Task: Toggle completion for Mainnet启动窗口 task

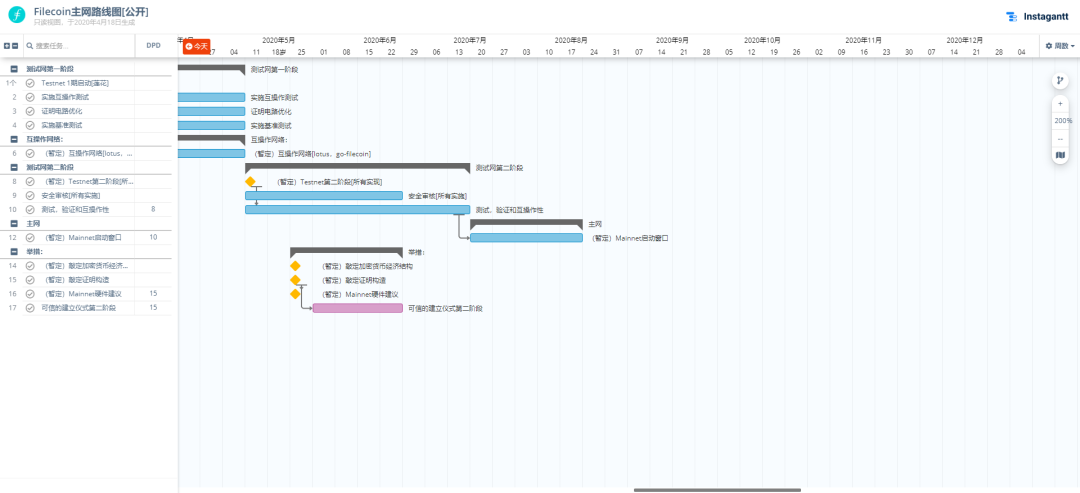Action: (30, 238)
